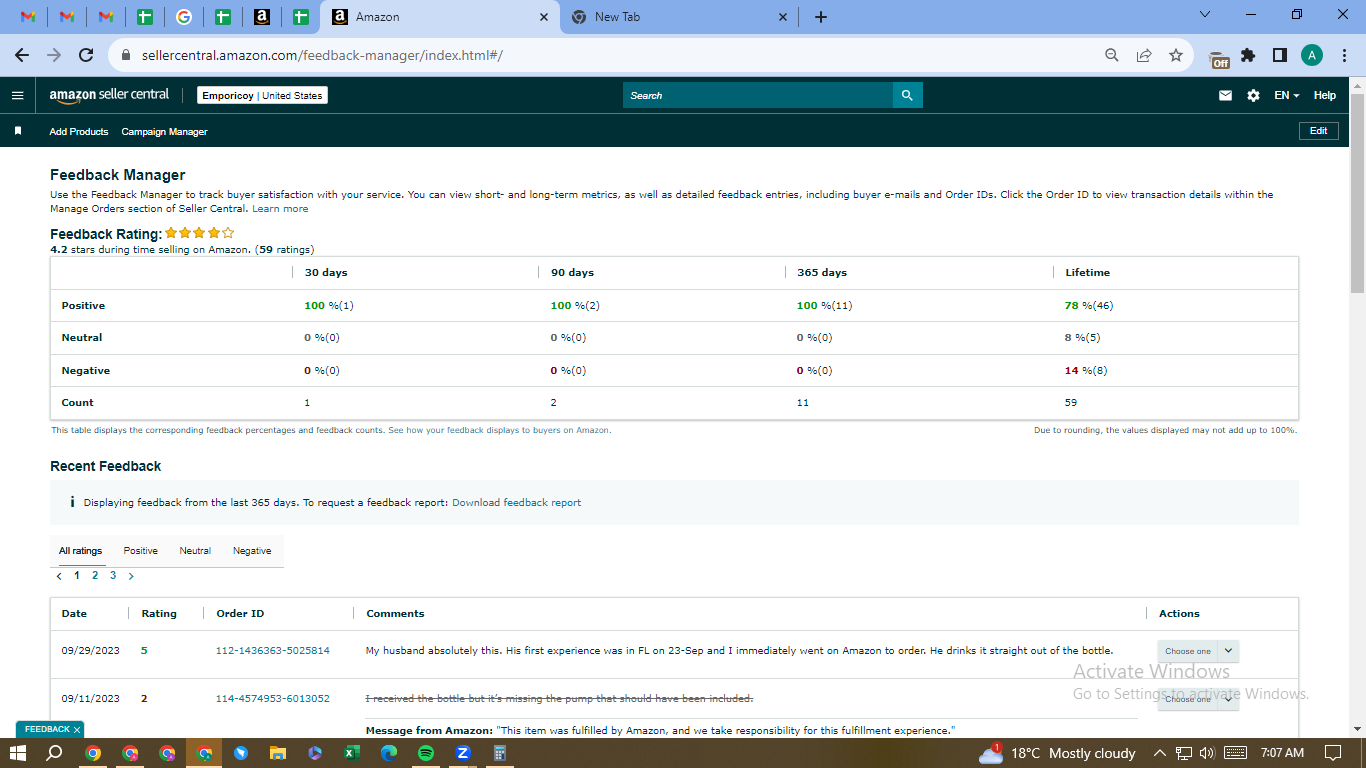Open Choose one dropdown for 09/29/2023 feedback
The height and width of the screenshot is (768, 1366).
point(1198,651)
